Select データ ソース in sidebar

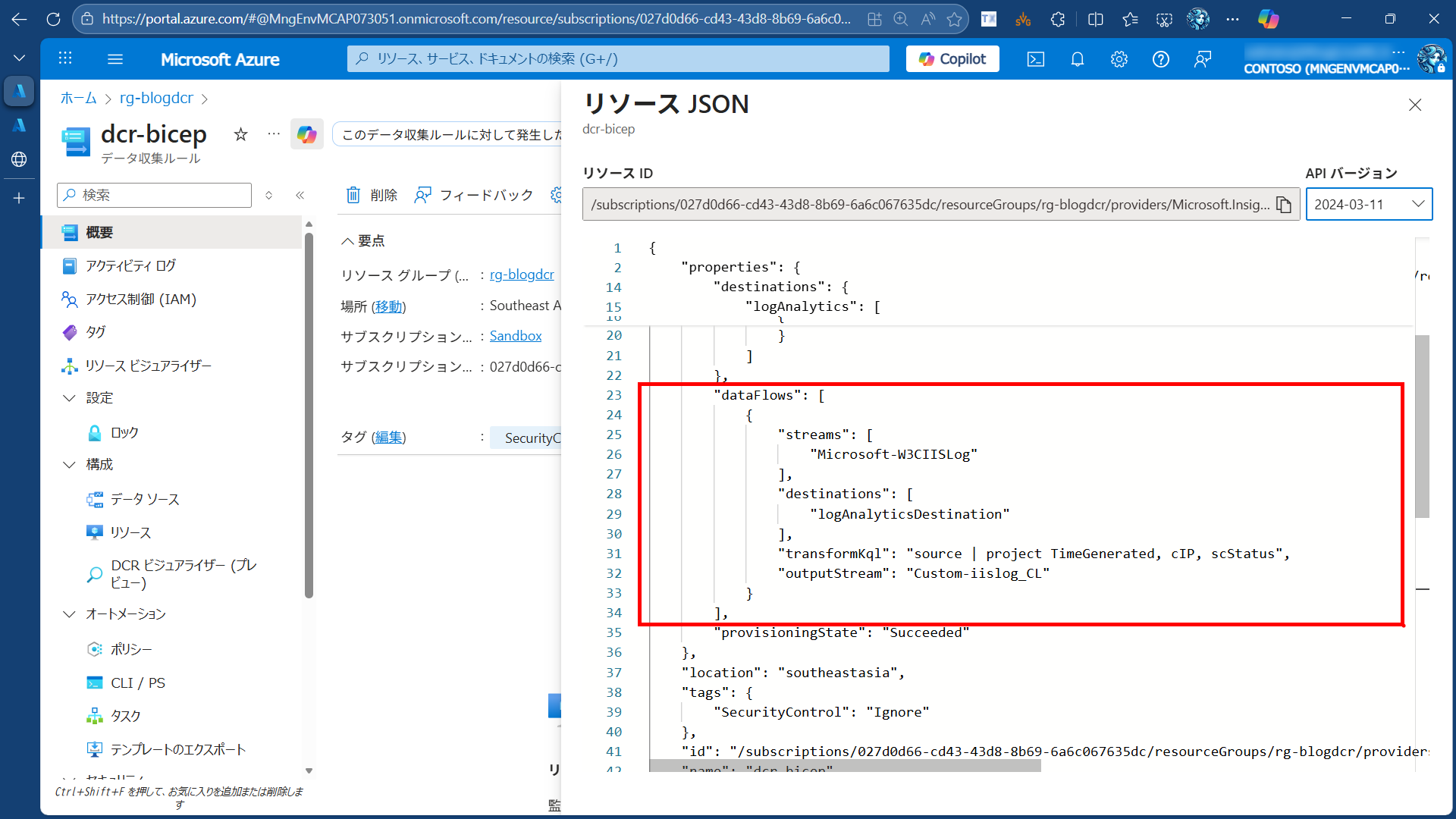click(x=145, y=499)
